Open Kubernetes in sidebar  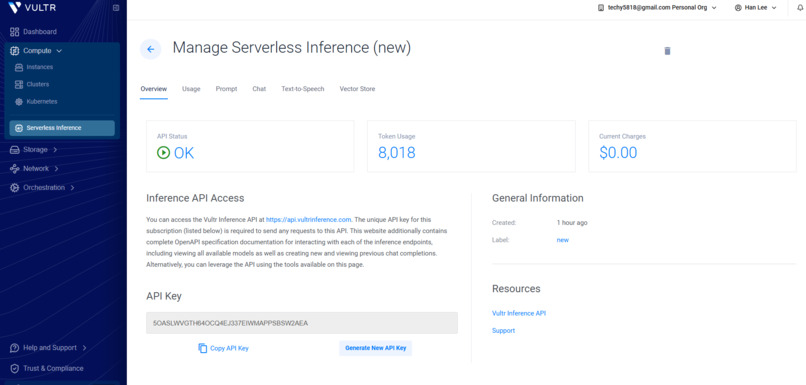[x=42, y=102]
